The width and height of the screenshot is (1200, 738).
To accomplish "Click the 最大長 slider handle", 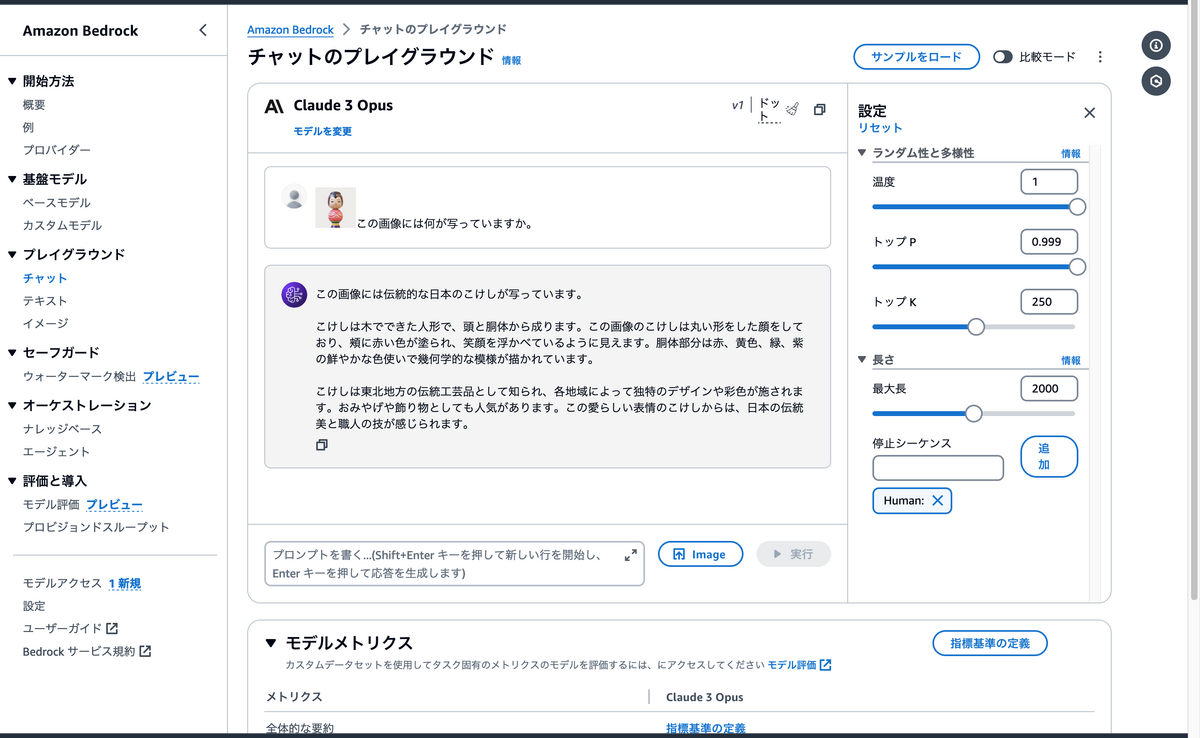I will 973,414.
